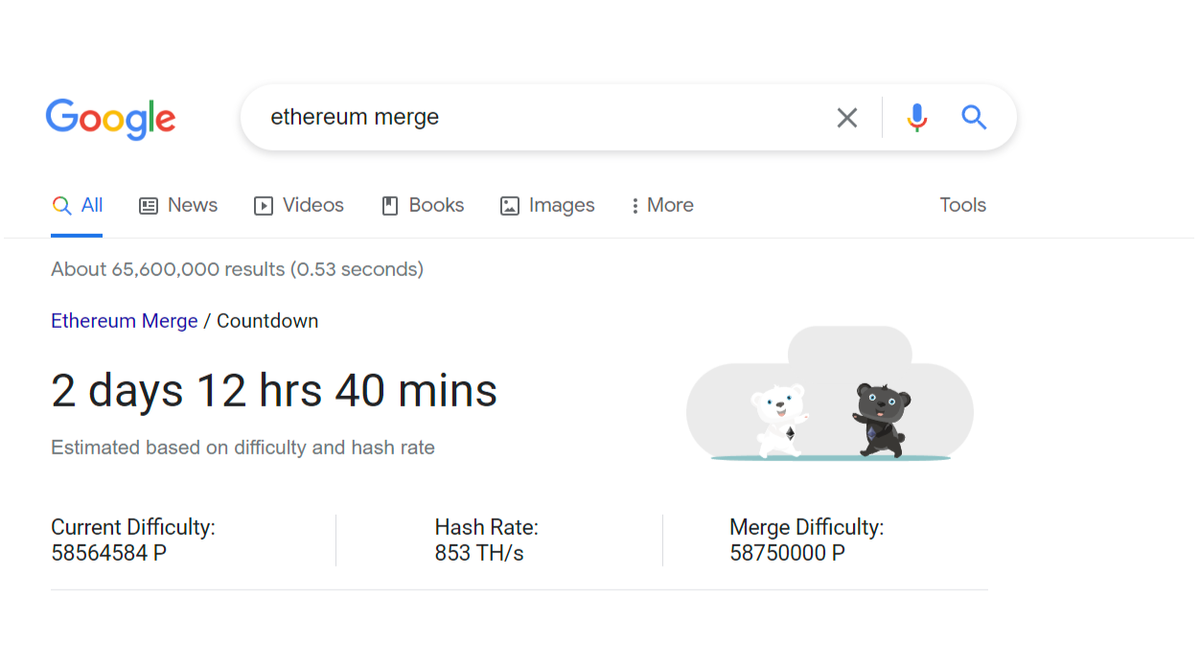
Task: Open the Videos results tab
Action: pos(312,205)
